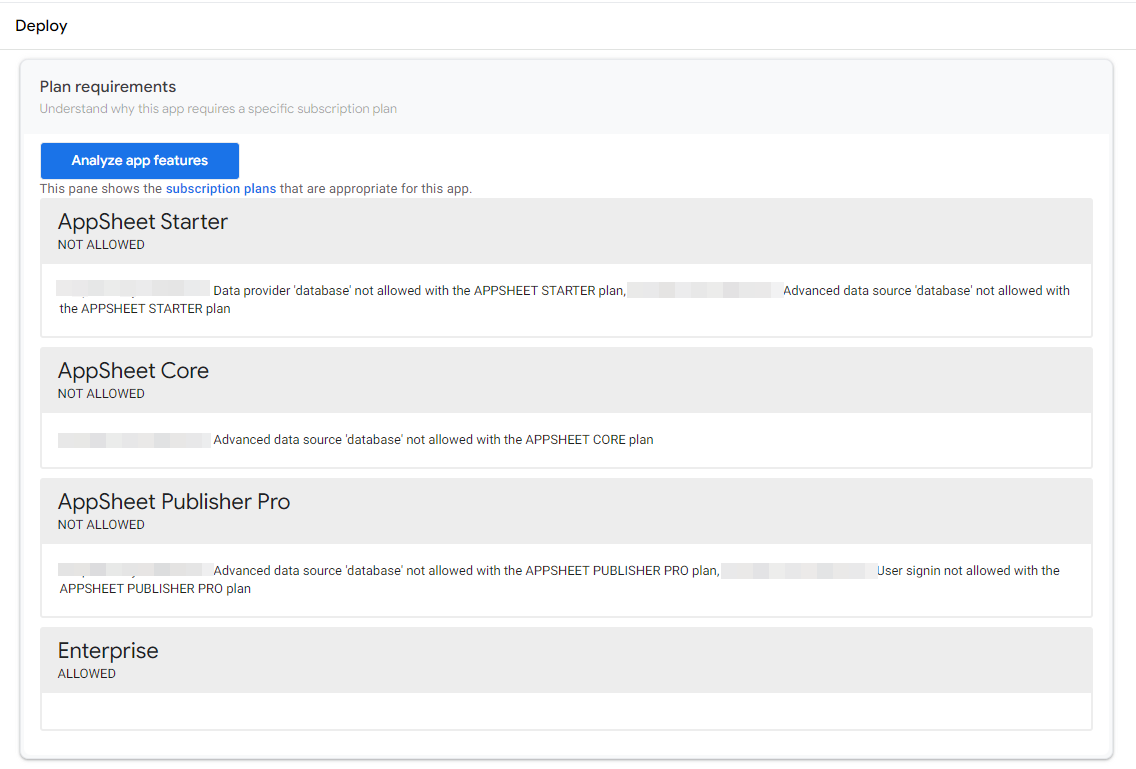Click the NOT ALLOWED label under AppSheet Starter
1136x769 pixels.
[100, 244]
